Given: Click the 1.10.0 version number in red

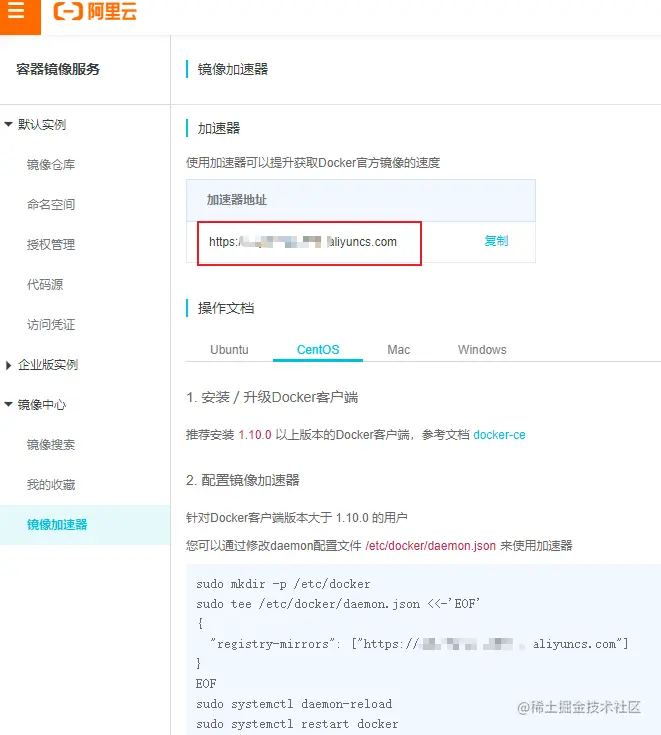Looking at the screenshot, I should 255,435.
